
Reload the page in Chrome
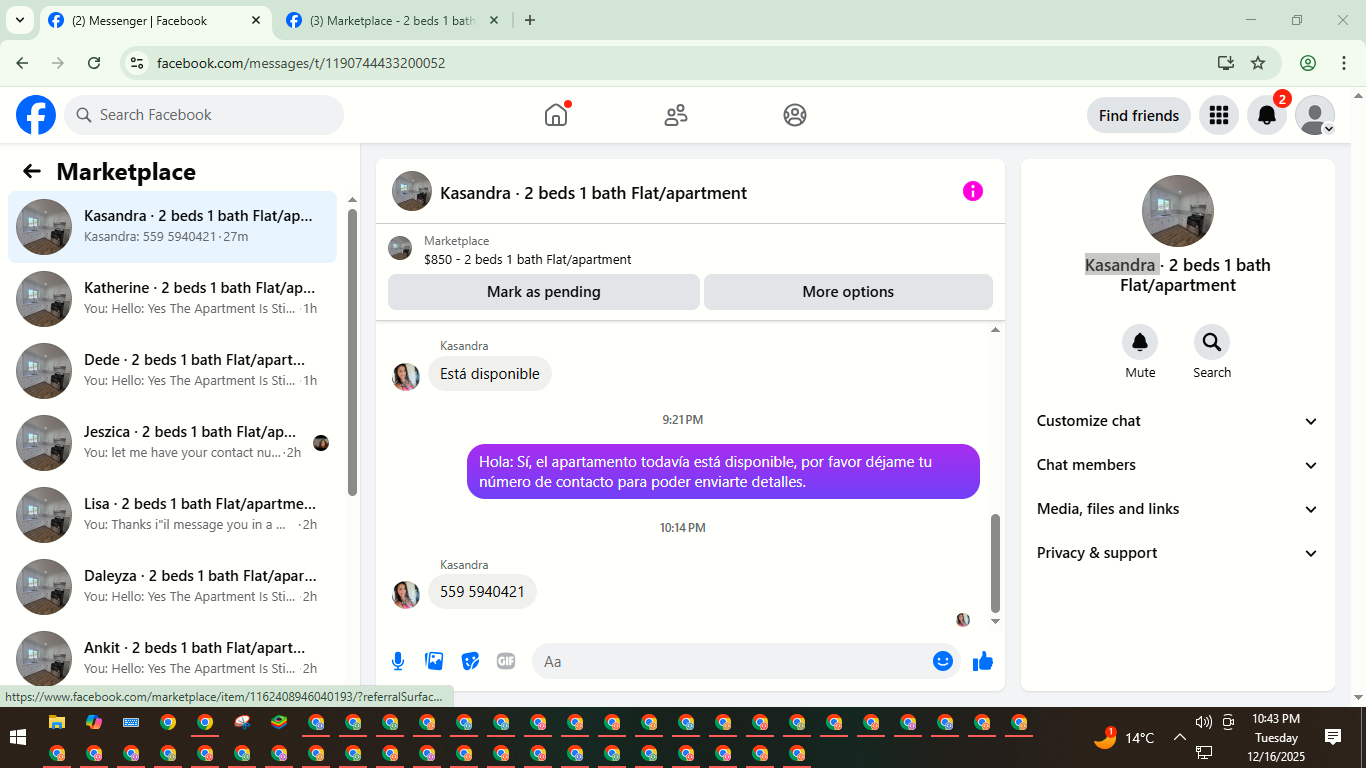tap(94, 63)
